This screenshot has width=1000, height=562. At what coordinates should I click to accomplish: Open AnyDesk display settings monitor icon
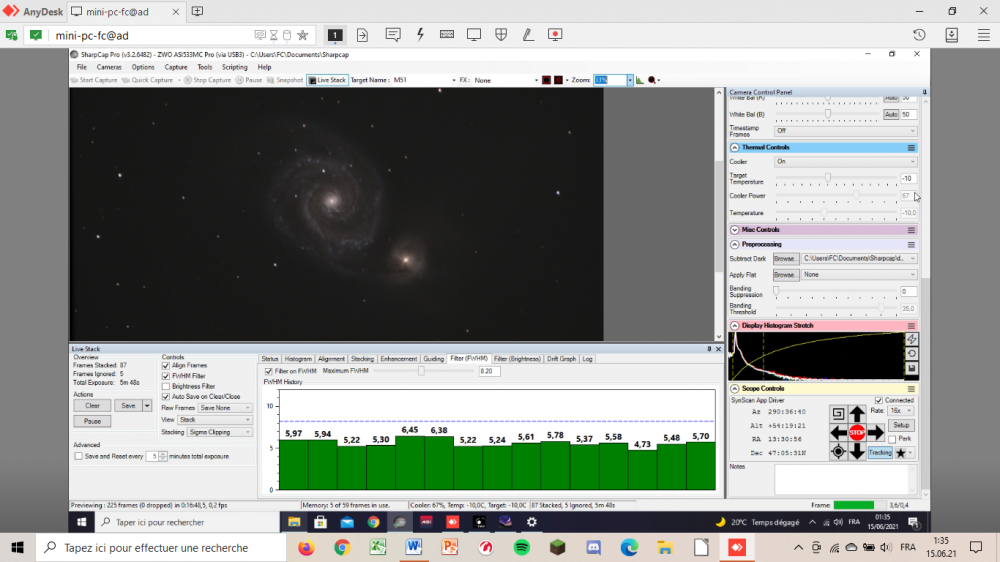pos(474,35)
